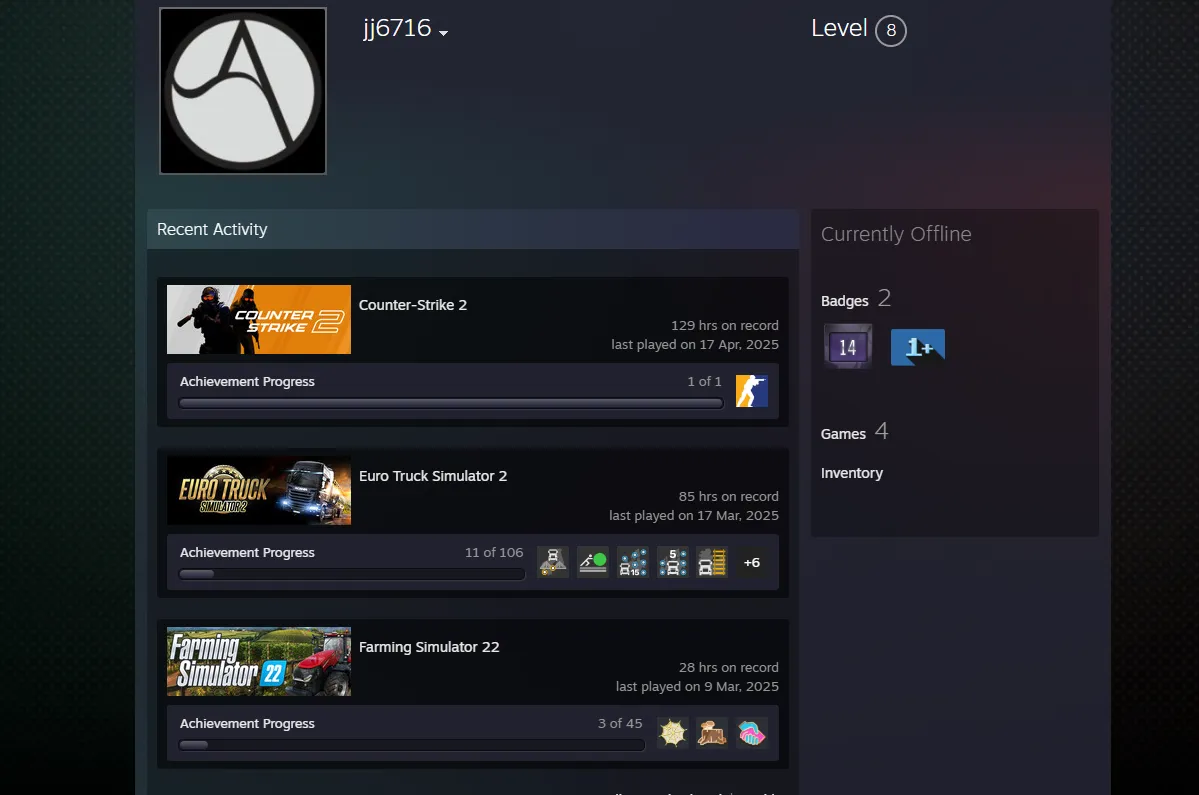Image resolution: width=1199 pixels, height=795 pixels.
Task: Open the jj6716 profile avatar image
Action: tap(243, 91)
